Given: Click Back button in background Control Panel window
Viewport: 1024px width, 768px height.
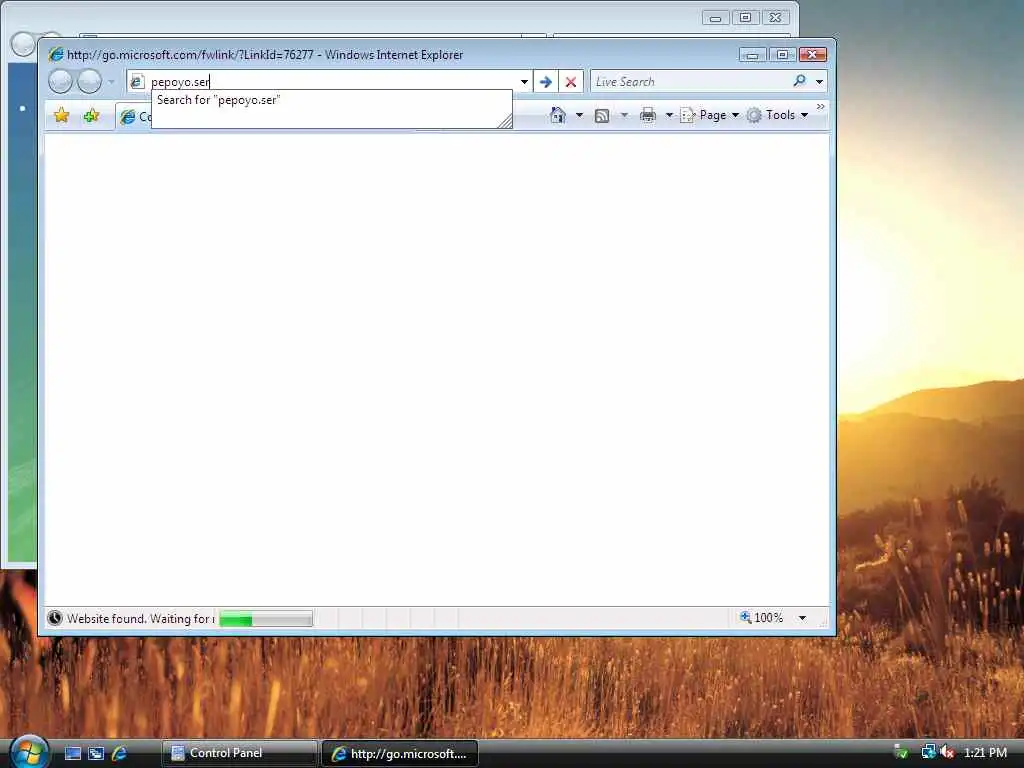Looking at the screenshot, I should click(x=23, y=44).
